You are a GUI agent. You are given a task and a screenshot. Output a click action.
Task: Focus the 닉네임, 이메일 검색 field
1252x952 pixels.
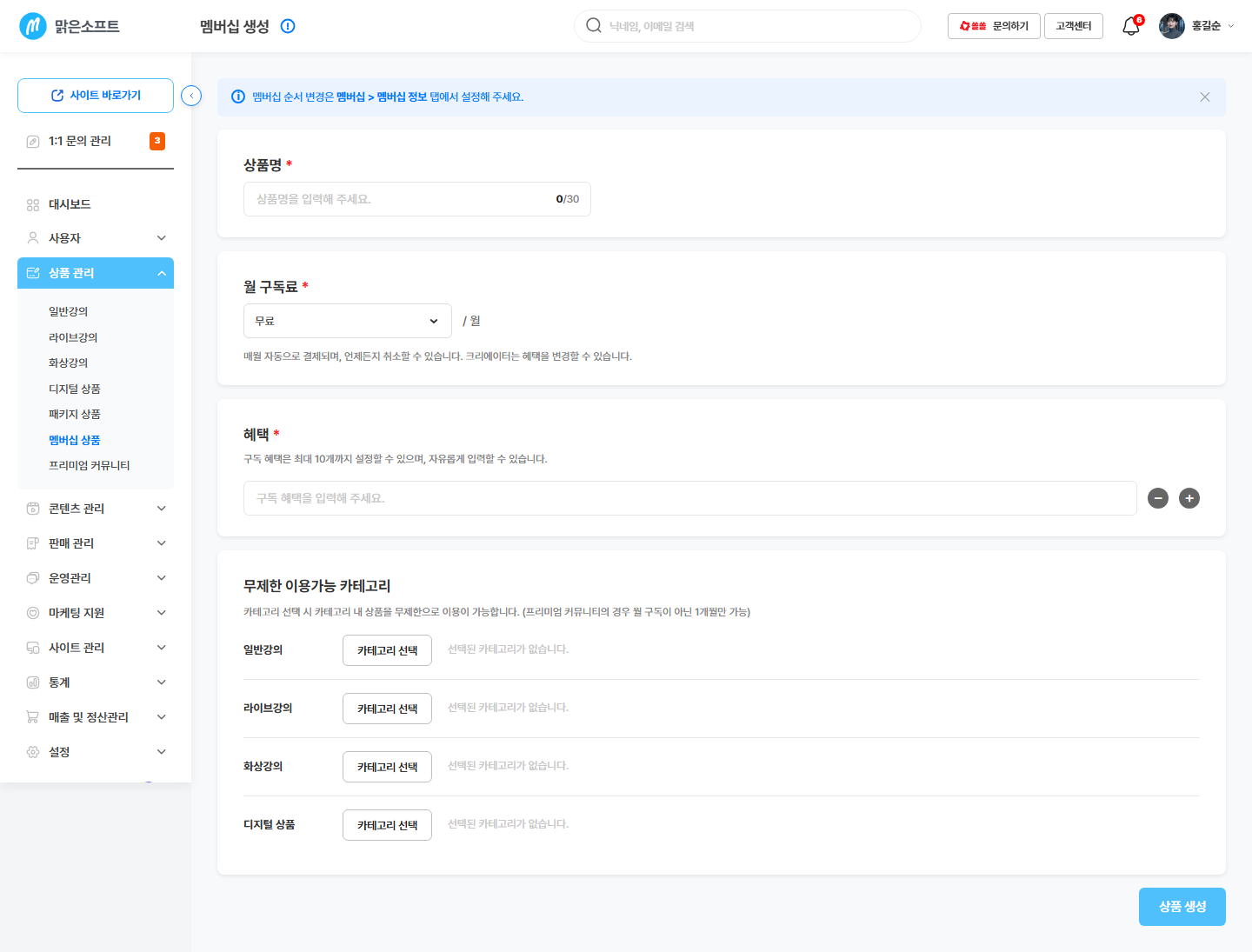point(748,26)
